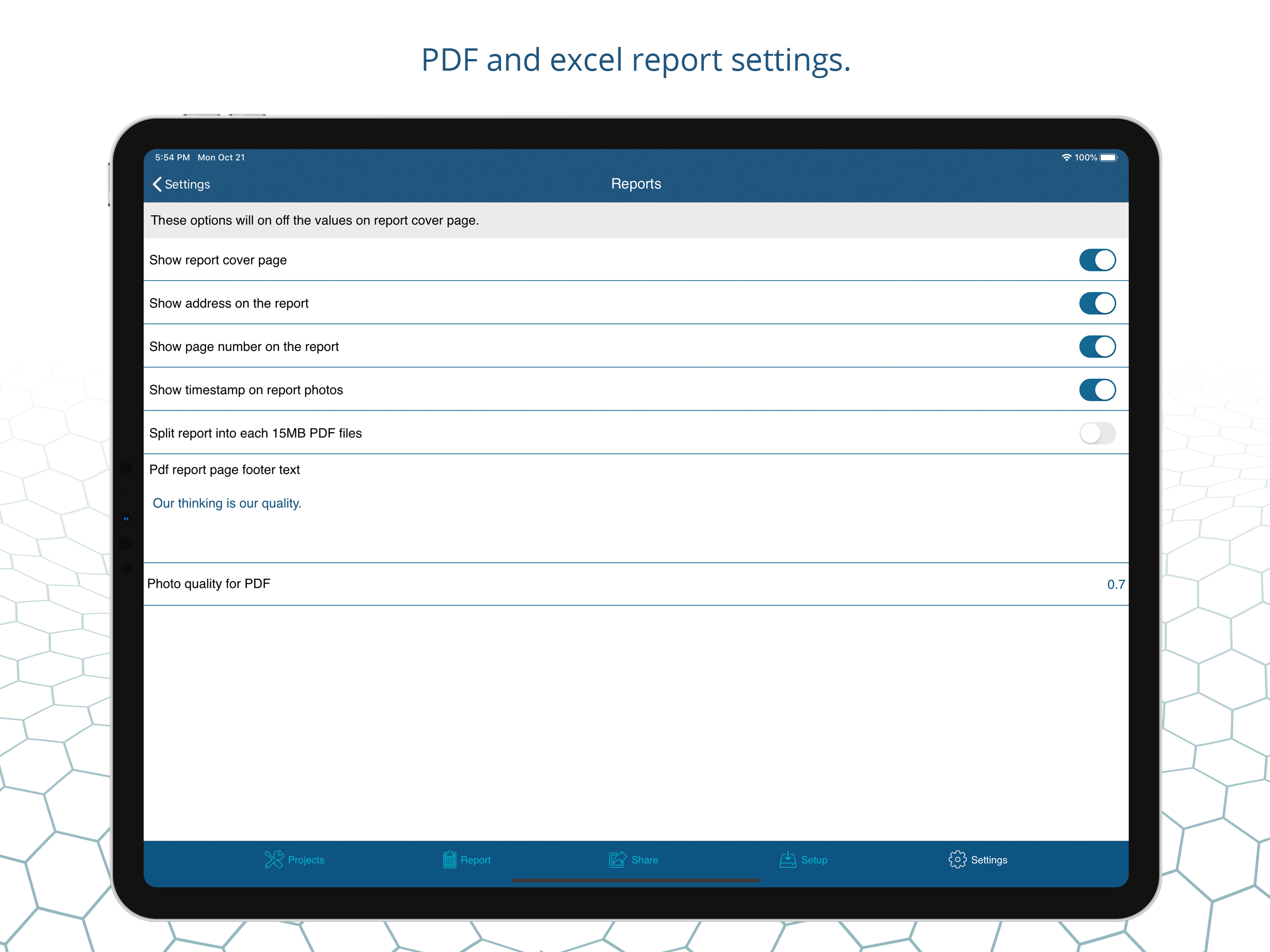This screenshot has width=1270, height=952.
Task: Tap the Reports title in header
Action: click(x=635, y=184)
